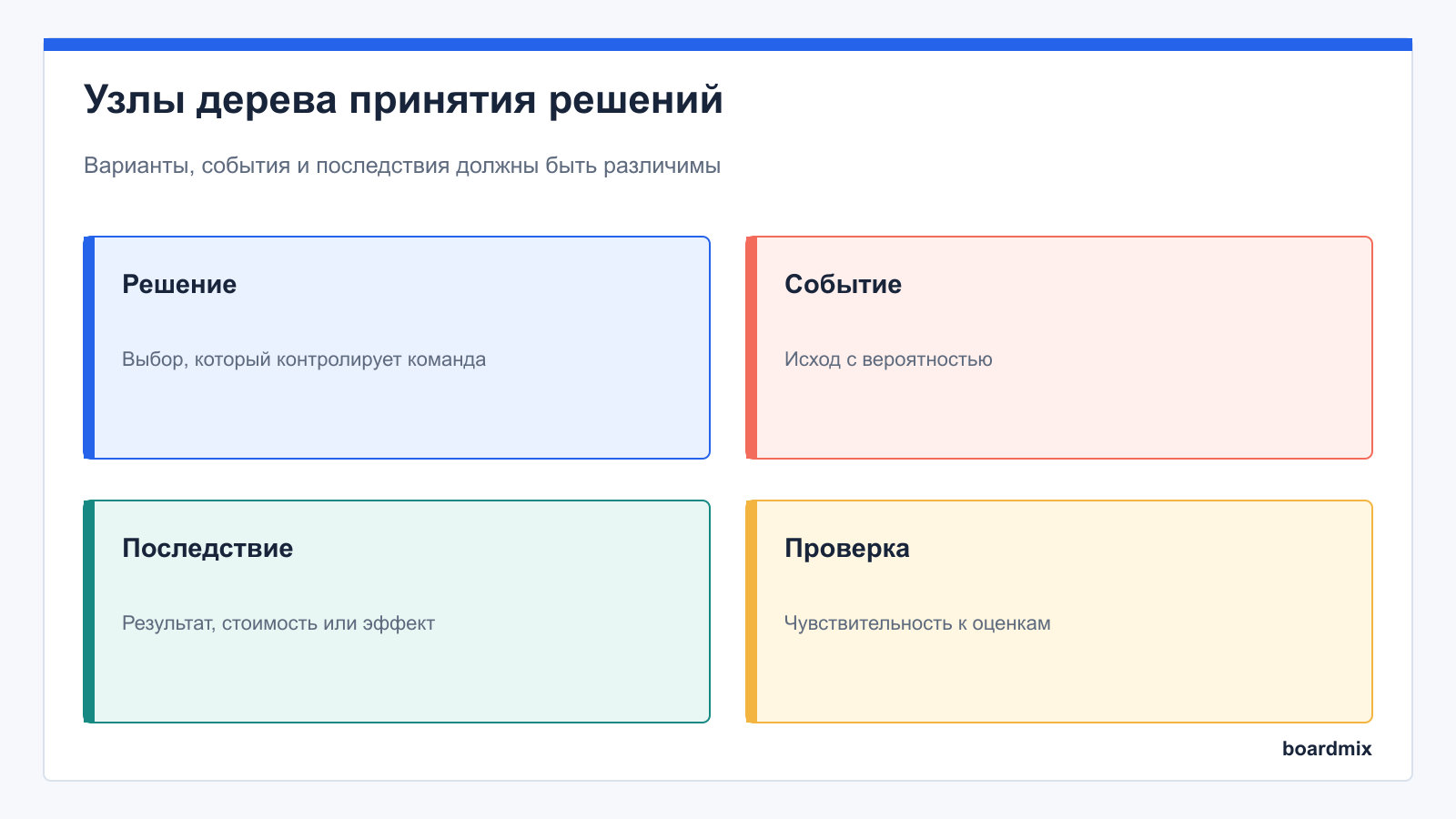Click the 'Решение' card heading
This screenshot has height=819, width=1456.
(x=179, y=284)
